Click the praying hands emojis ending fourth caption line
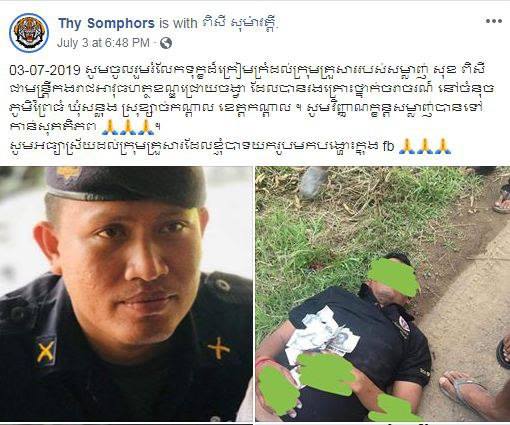 tap(128, 127)
